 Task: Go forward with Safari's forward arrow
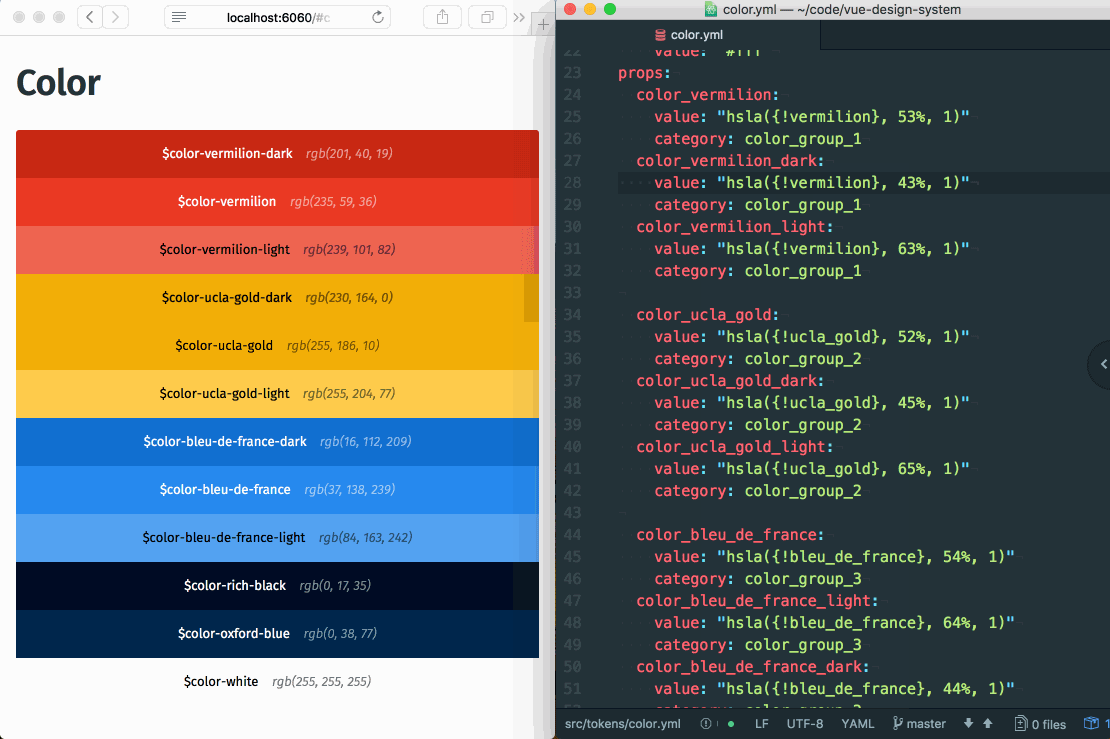pyautogui.click(x=115, y=17)
